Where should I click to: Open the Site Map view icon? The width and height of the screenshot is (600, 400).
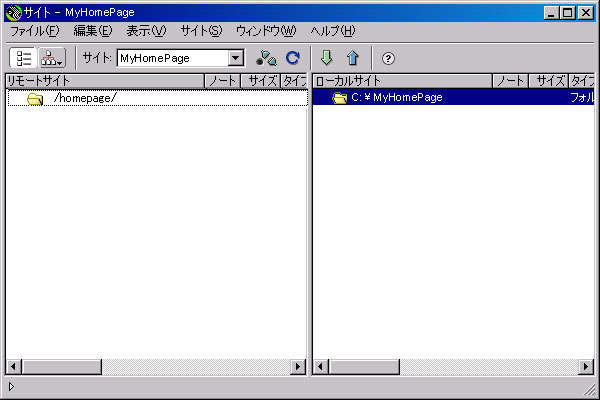tap(50, 58)
